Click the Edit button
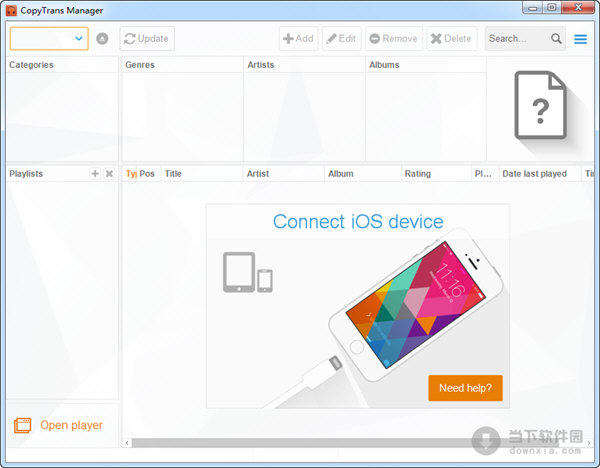Viewport: 600px width, 468px height. [342, 39]
